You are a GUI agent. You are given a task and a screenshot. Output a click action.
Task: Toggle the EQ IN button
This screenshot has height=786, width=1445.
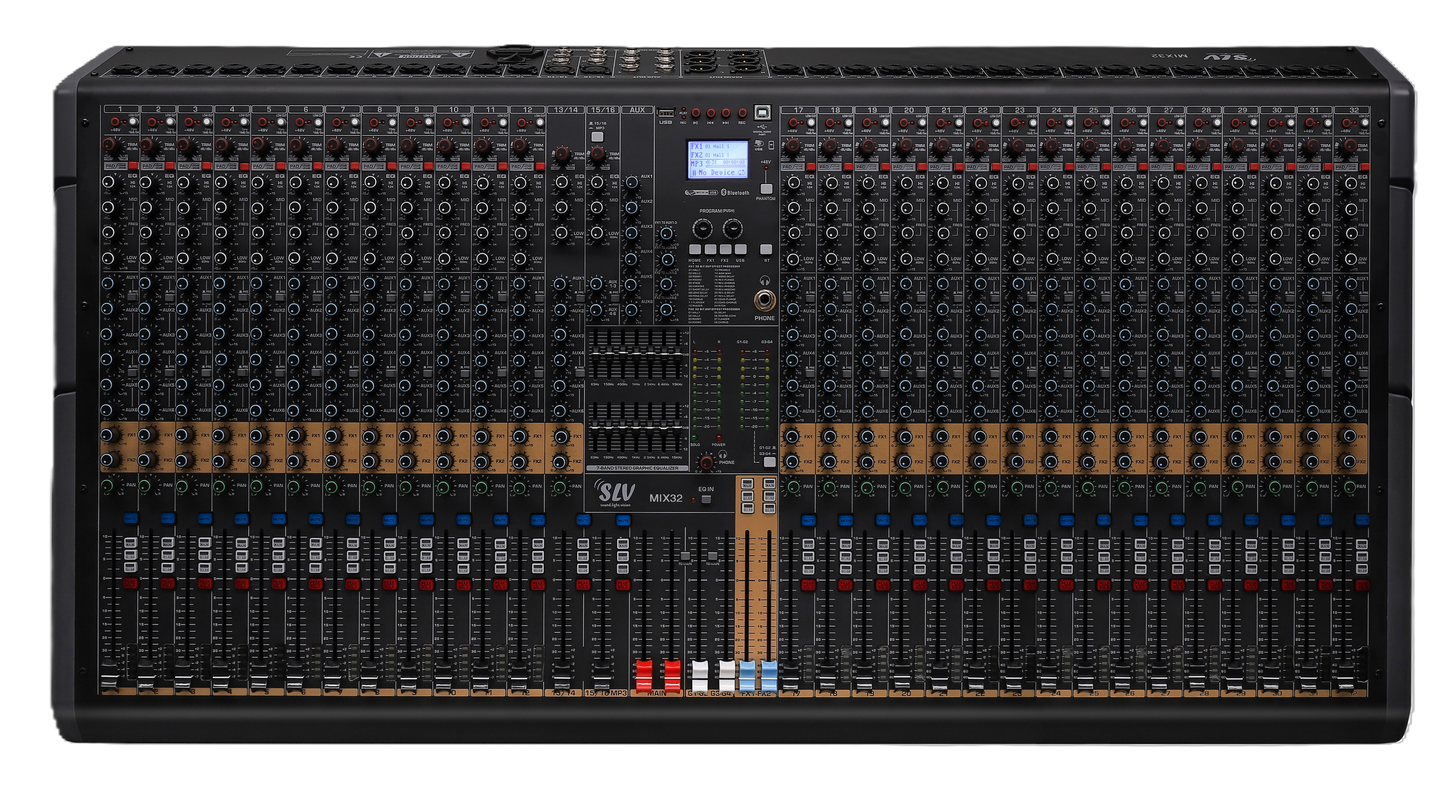pos(706,499)
